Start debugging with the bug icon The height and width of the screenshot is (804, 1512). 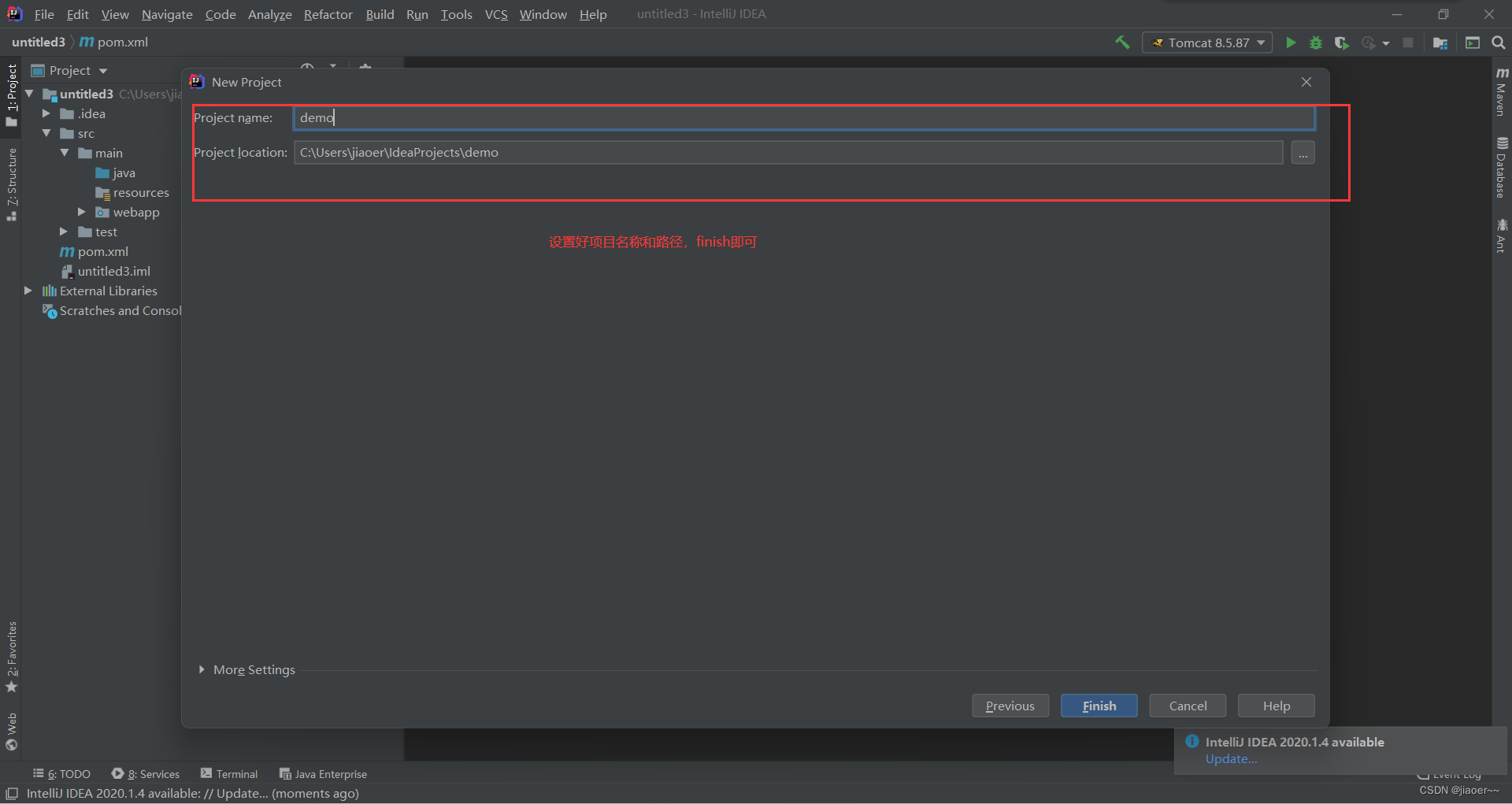point(1316,43)
